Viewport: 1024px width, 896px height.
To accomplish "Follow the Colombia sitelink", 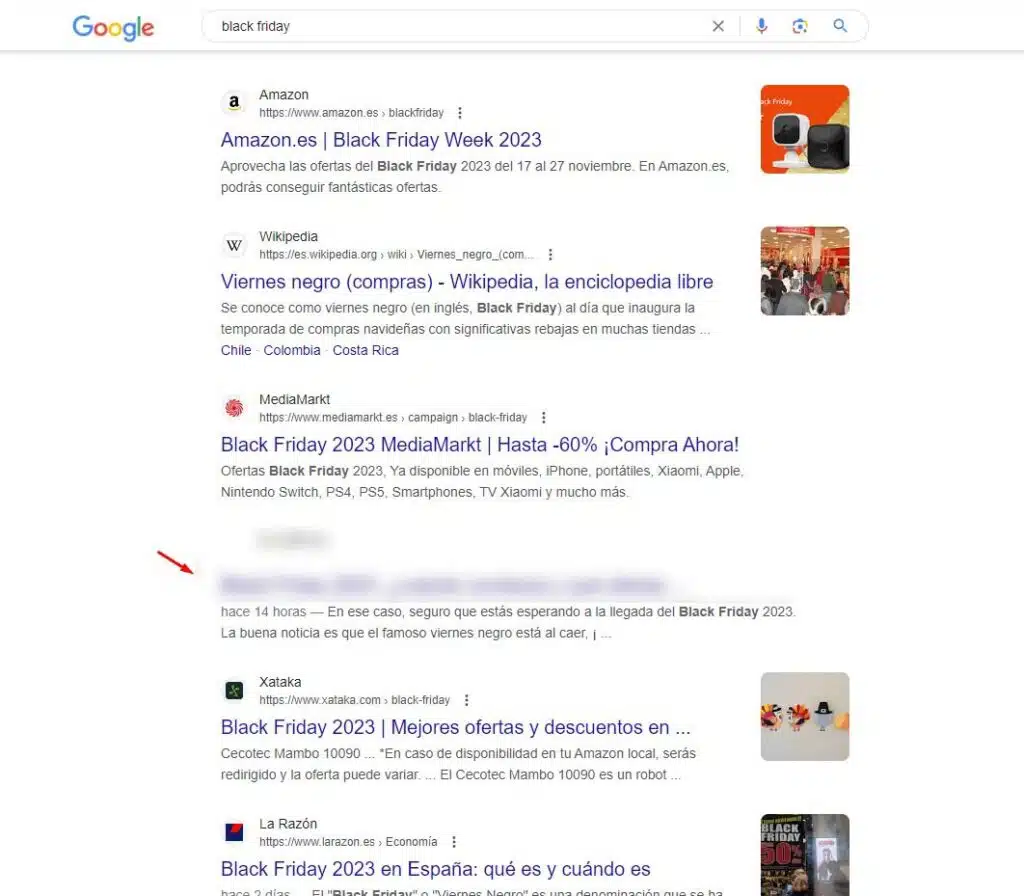I will [292, 350].
